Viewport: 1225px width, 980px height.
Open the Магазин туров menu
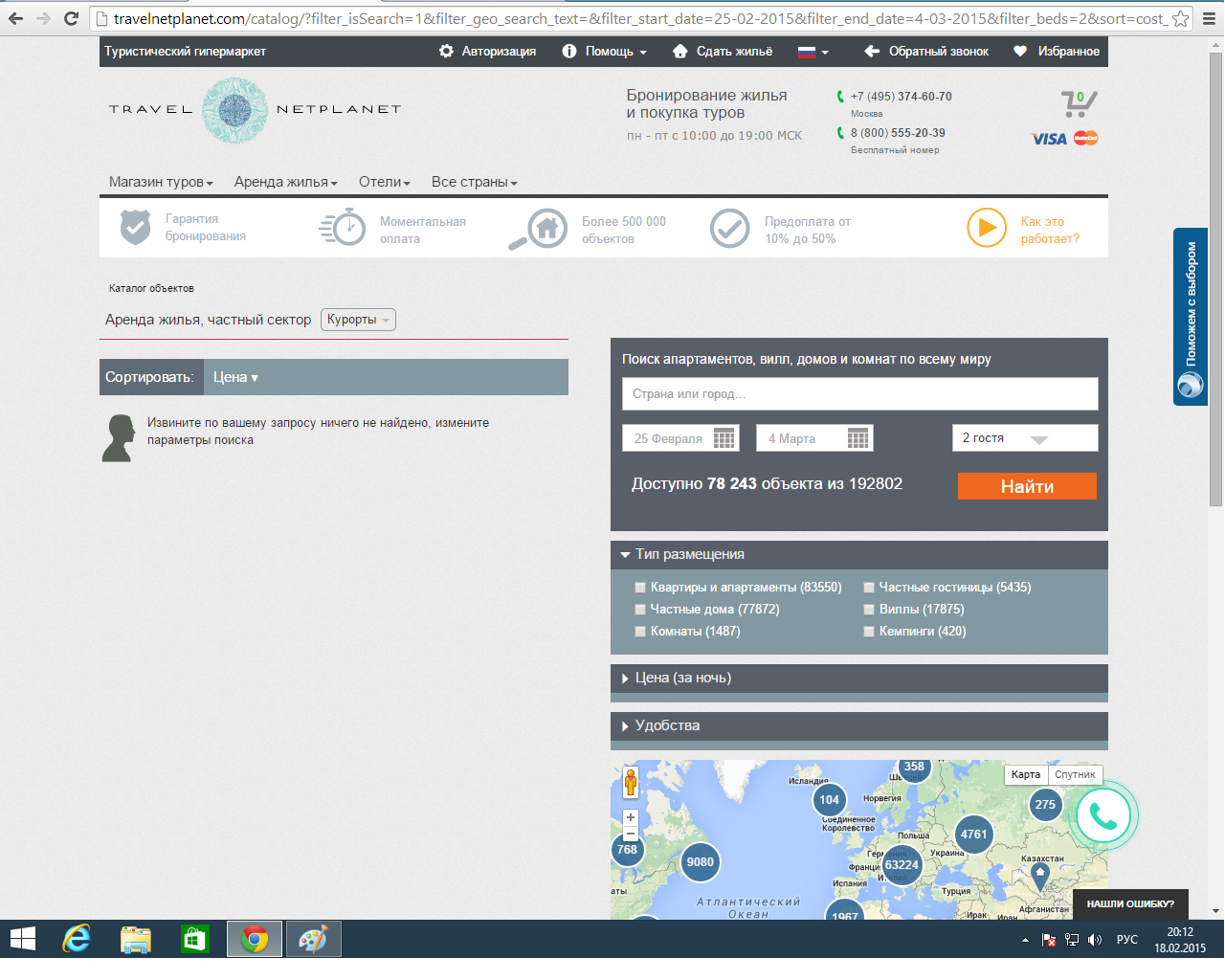point(160,182)
